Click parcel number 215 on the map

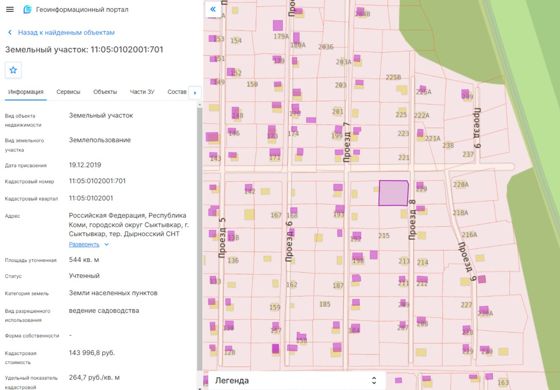click(x=384, y=236)
